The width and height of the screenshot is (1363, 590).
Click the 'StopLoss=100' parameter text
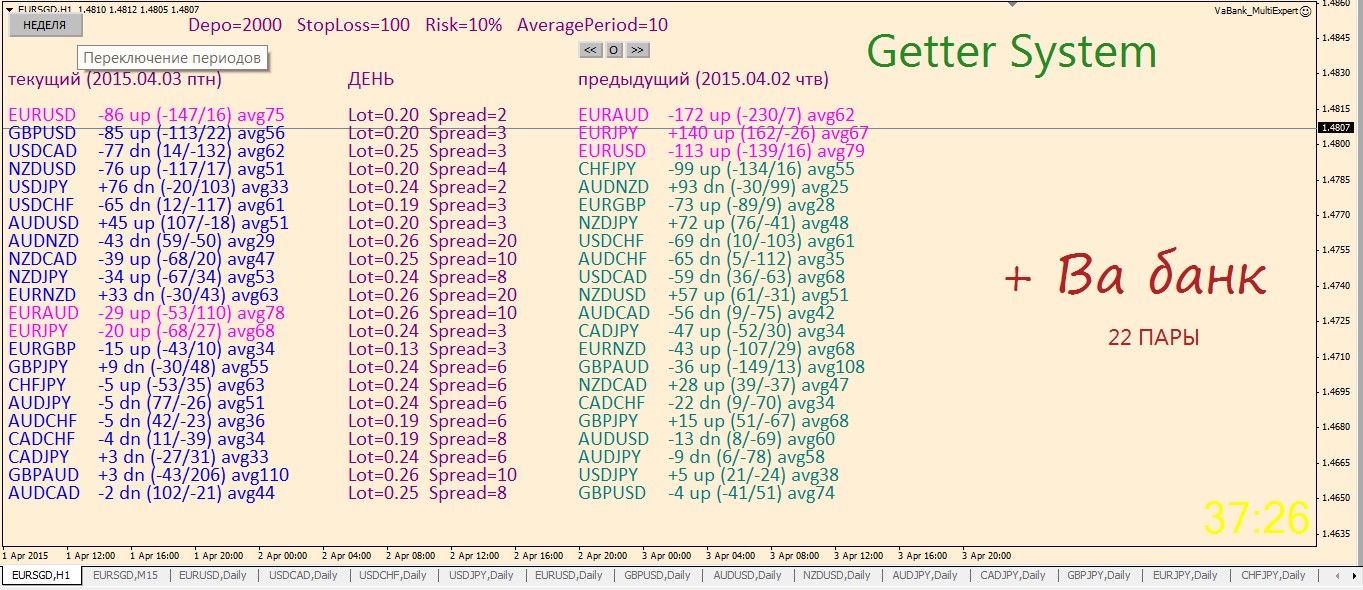(x=353, y=25)
